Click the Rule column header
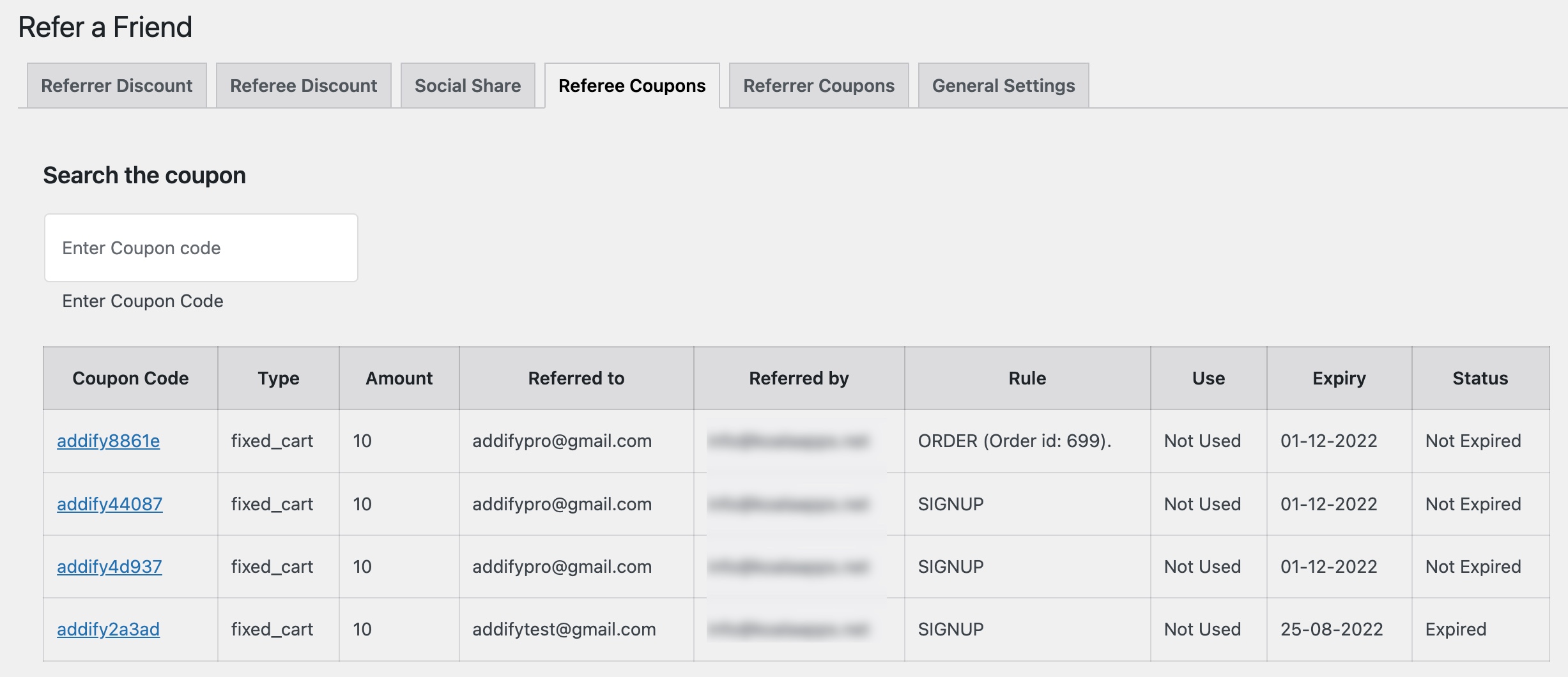 pyautogui.click(x=1026, y=377)
